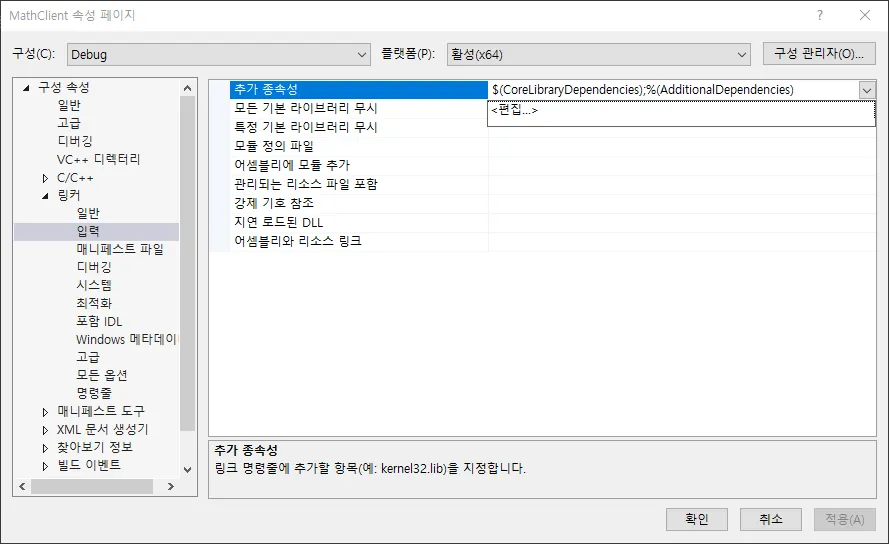Select the C/C++ tree item
Image resolution: width=889 pixels, height=544 pixels.
(x=75, y=178)
